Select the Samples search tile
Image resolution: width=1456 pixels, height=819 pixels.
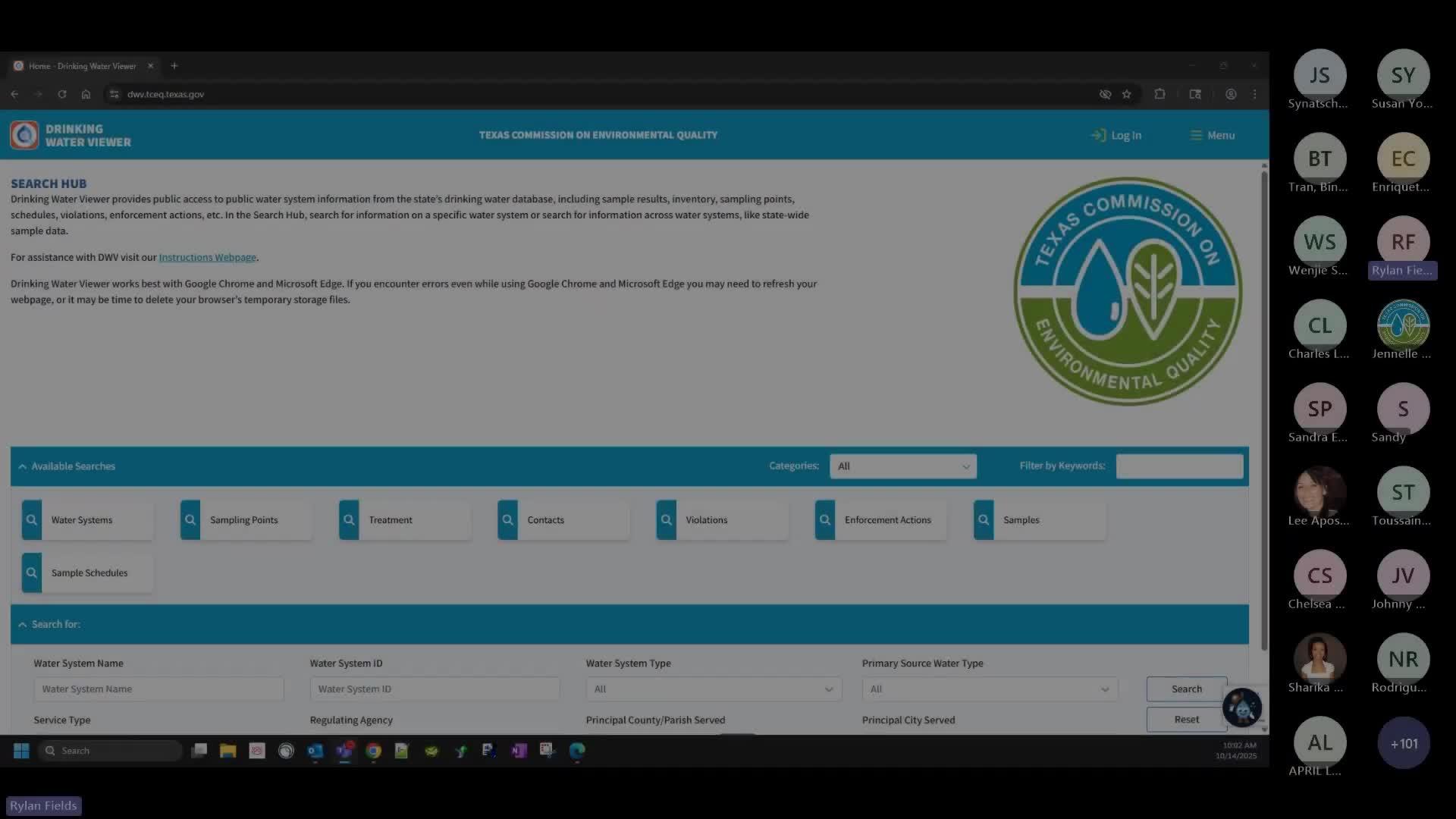coord(1037,519)
